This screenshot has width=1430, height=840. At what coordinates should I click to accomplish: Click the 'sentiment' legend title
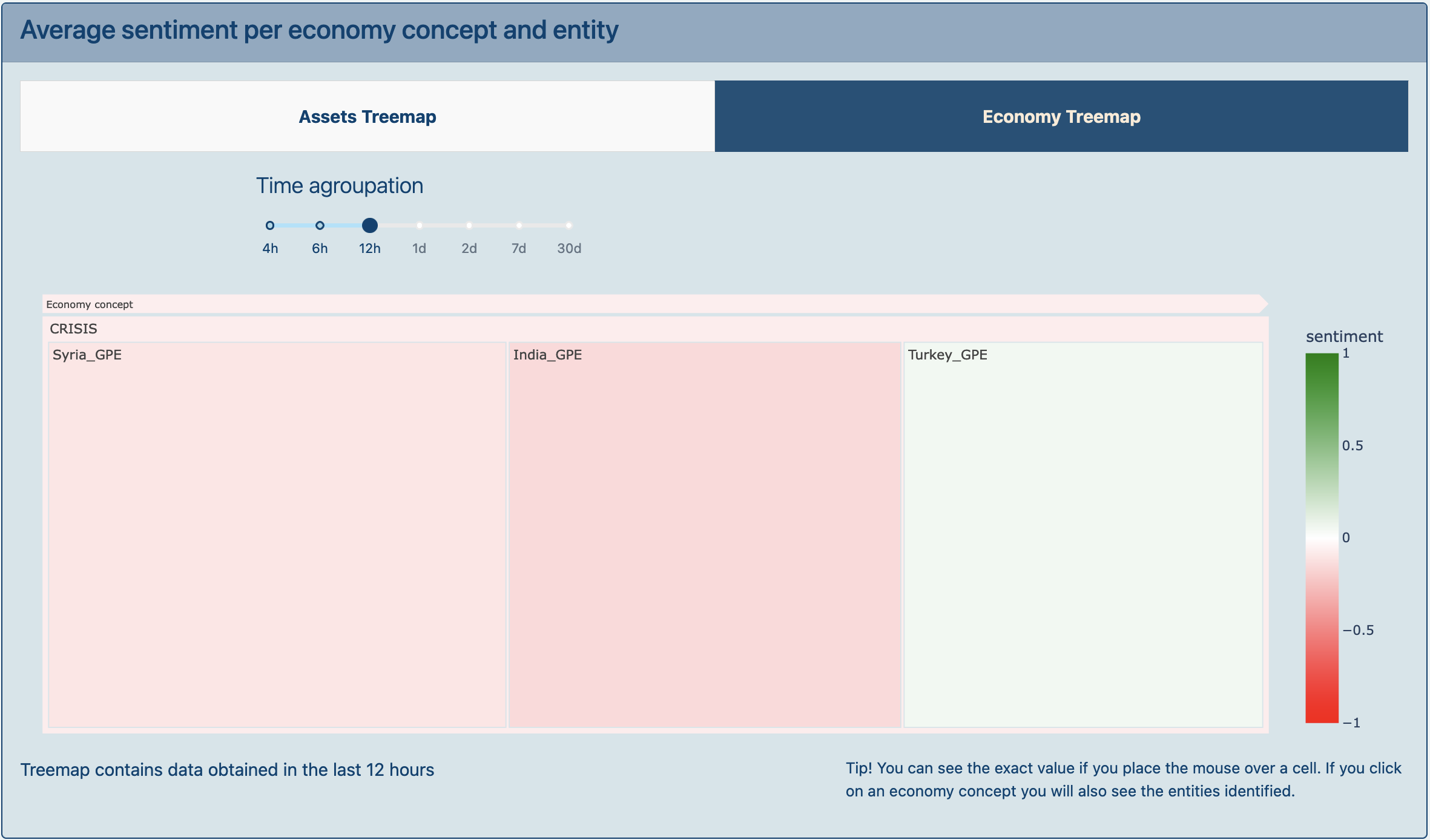tap(1344, 336)
